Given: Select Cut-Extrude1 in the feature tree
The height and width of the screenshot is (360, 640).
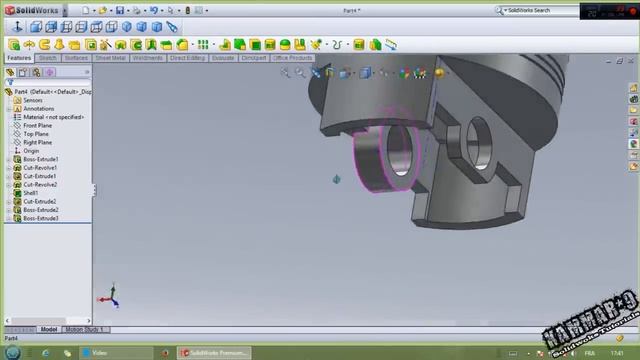Looking at the screenshot, I should coord(40,176).
